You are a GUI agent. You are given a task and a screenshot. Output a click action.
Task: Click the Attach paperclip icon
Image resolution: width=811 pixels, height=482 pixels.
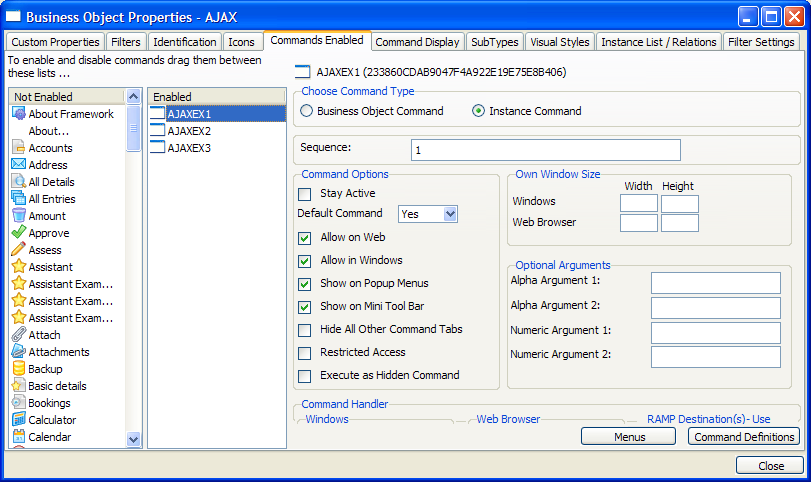(19, 335)
